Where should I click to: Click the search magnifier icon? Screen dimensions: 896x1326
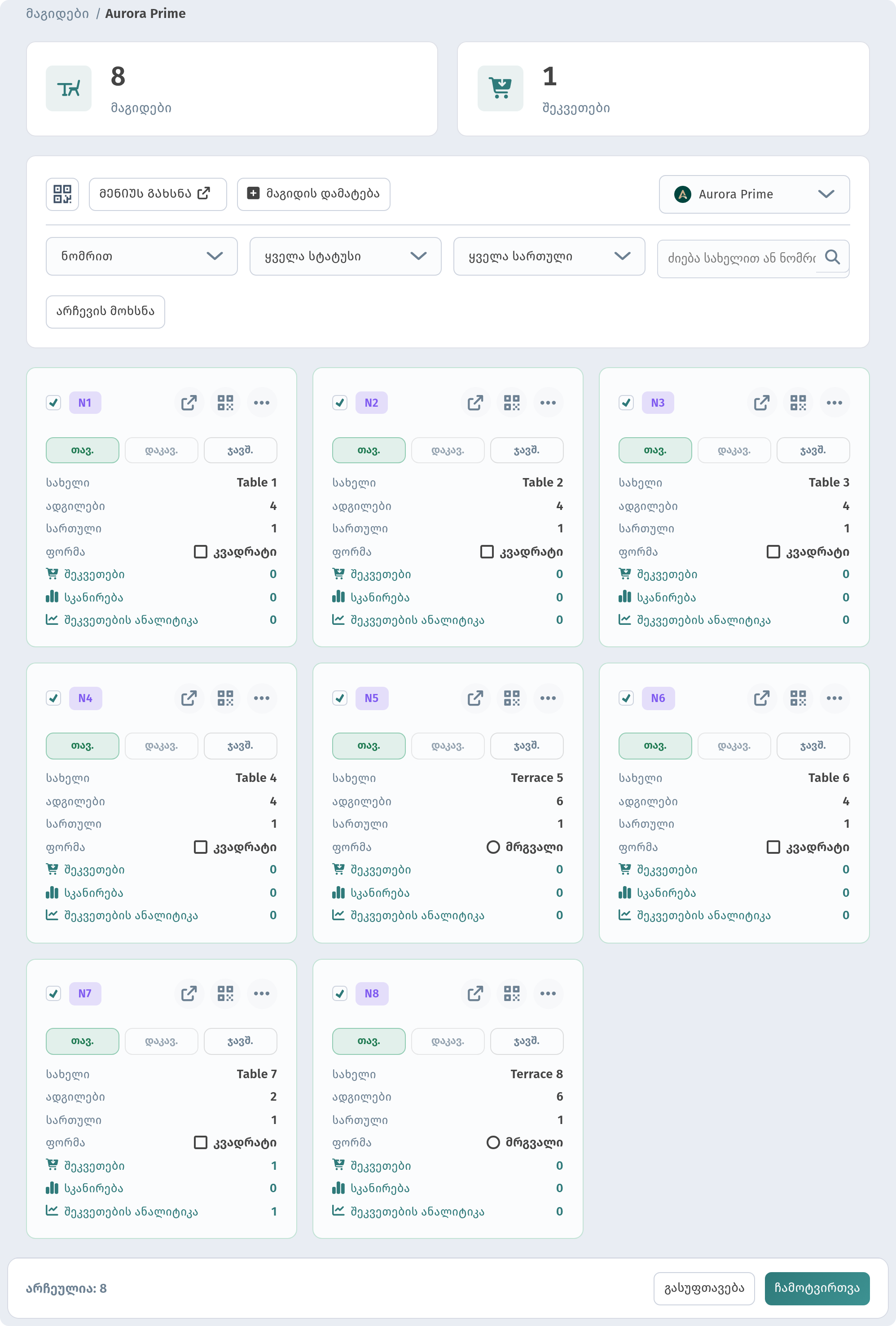pos(832,257)
